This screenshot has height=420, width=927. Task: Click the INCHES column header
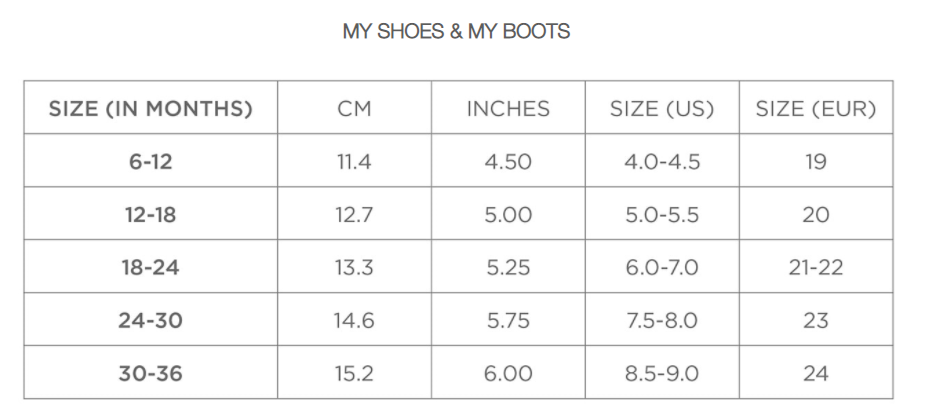pos(508,109)
